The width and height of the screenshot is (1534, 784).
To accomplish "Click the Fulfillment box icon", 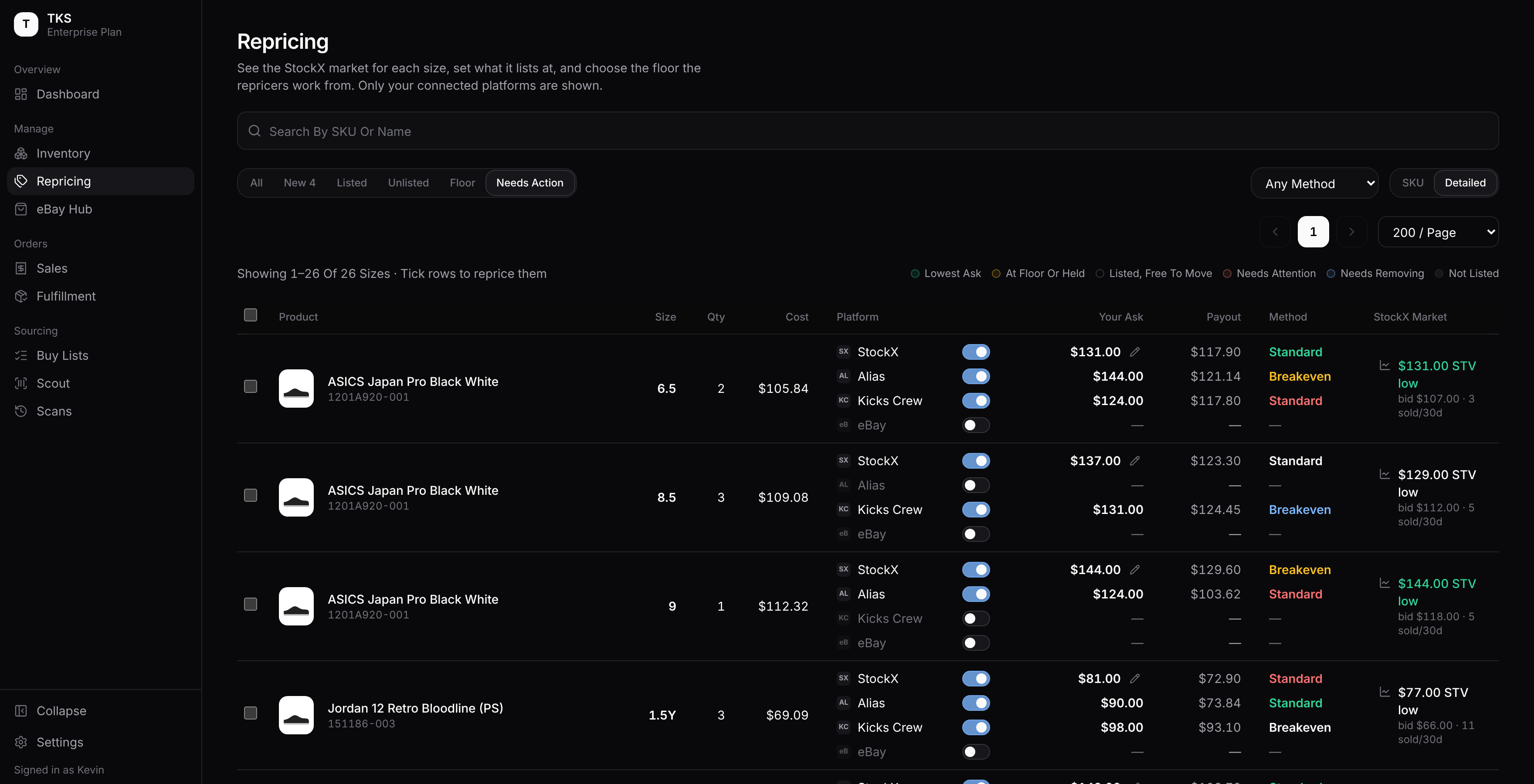I will [x=21, y=296].
